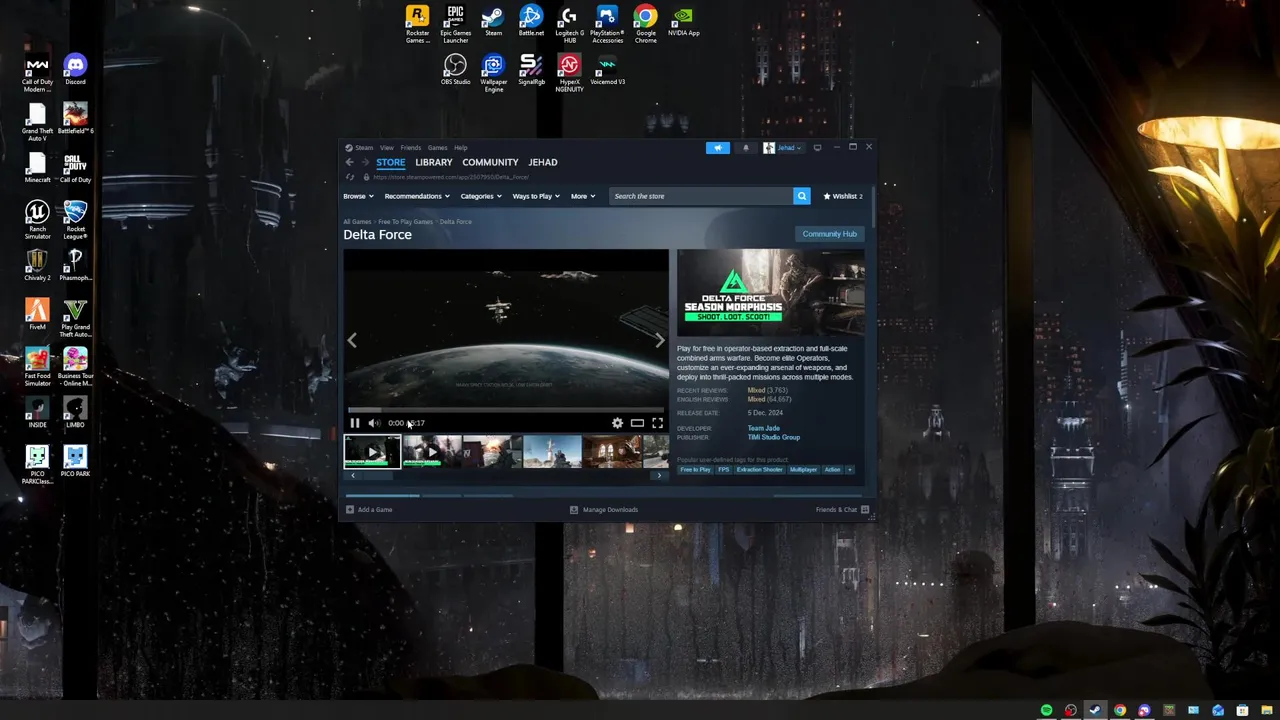The height and width of the screenshot is (720, 1280).
Task: Open the Games menu
Action: click(x=438, y=148)
